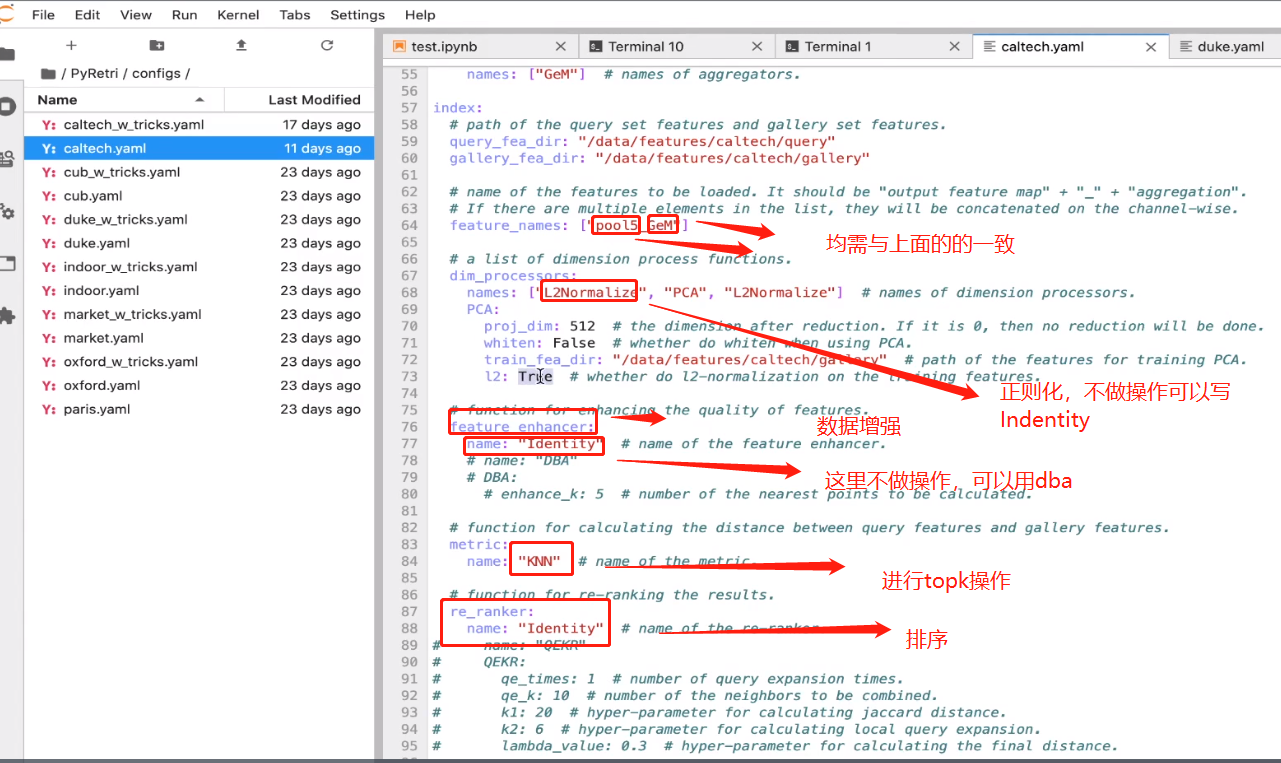Open the property inspector gears icon
The width and height of the screenshot is (1281, 763).
[x=8, y=211]
